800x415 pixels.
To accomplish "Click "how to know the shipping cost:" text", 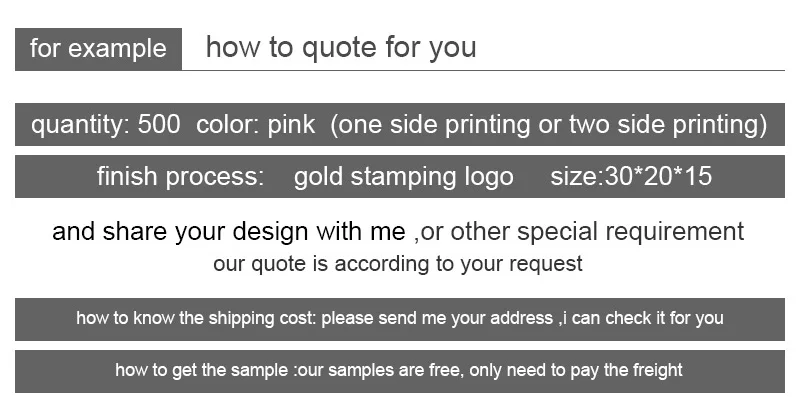I will pos(195,318).
